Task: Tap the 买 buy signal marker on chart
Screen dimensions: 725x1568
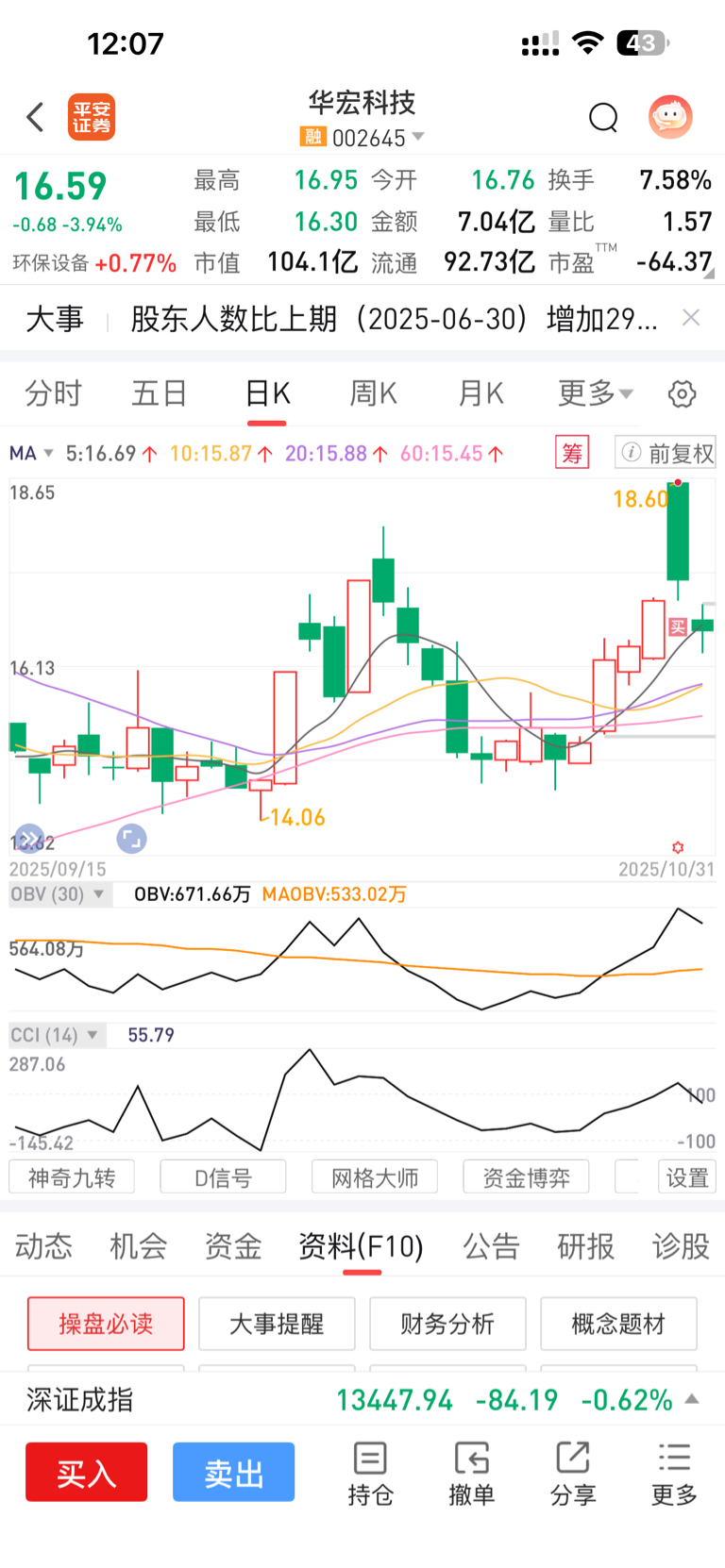Action: [678, 626]
